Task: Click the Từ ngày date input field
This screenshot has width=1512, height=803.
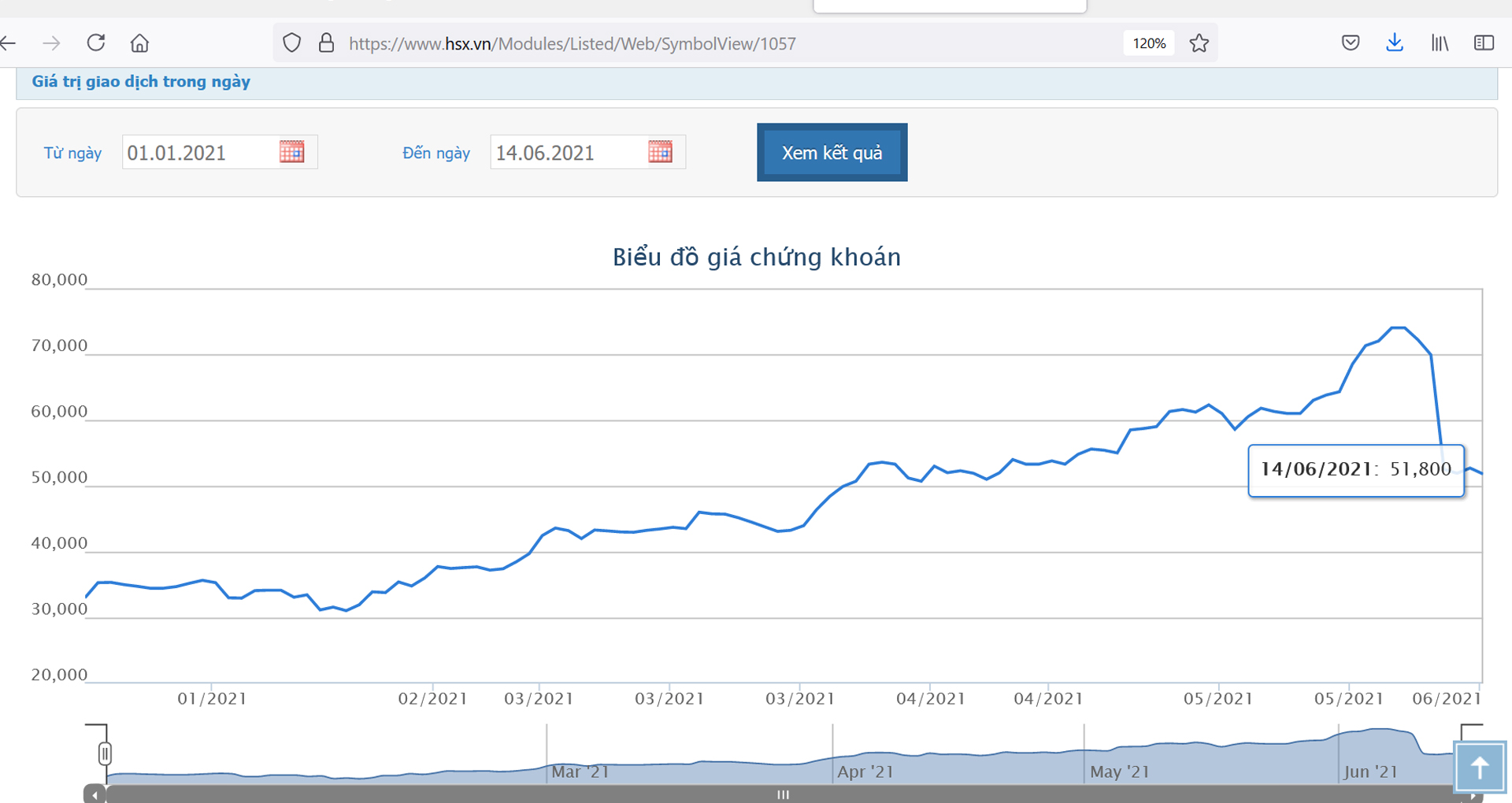Action: (x=199, y=153)
